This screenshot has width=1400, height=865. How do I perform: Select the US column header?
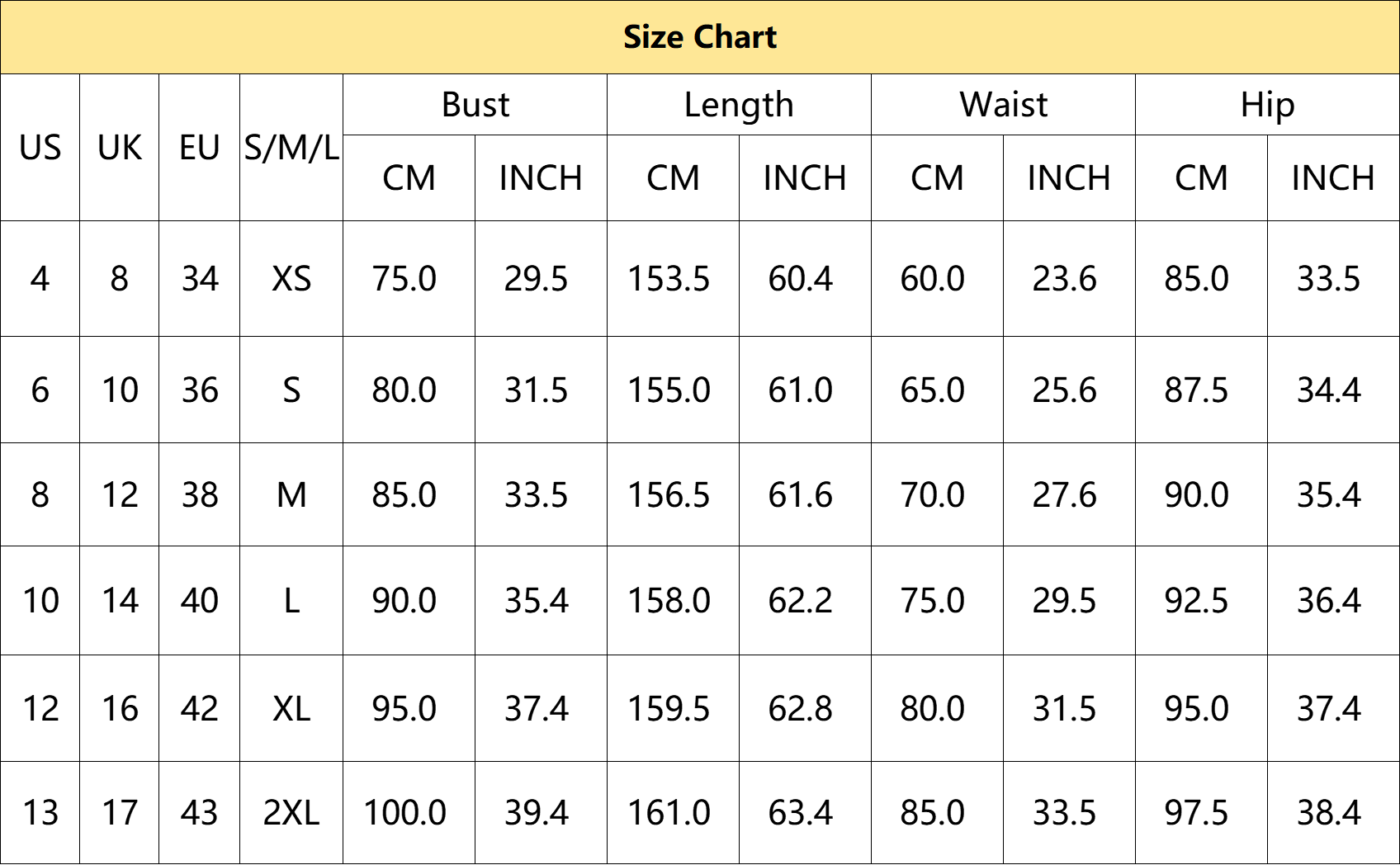pyautogui.click(x=40, y=148)
